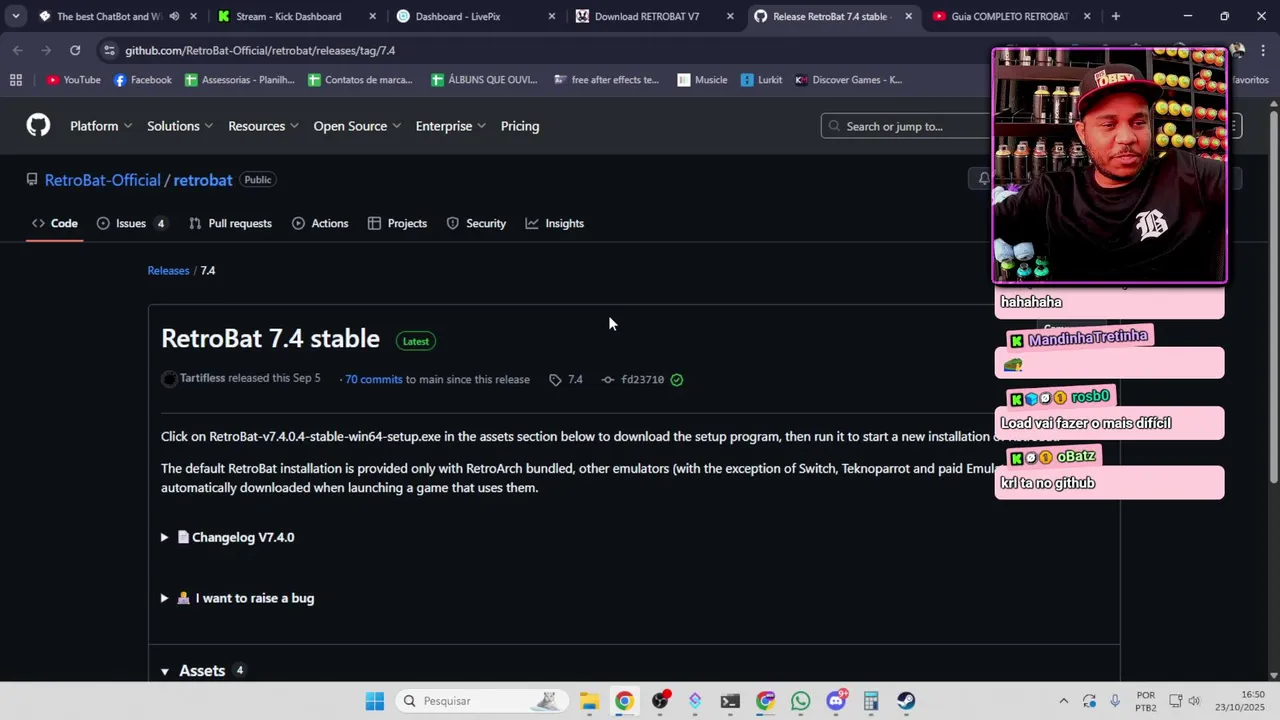Open the Discover Games bookmark

click(848, 80)
